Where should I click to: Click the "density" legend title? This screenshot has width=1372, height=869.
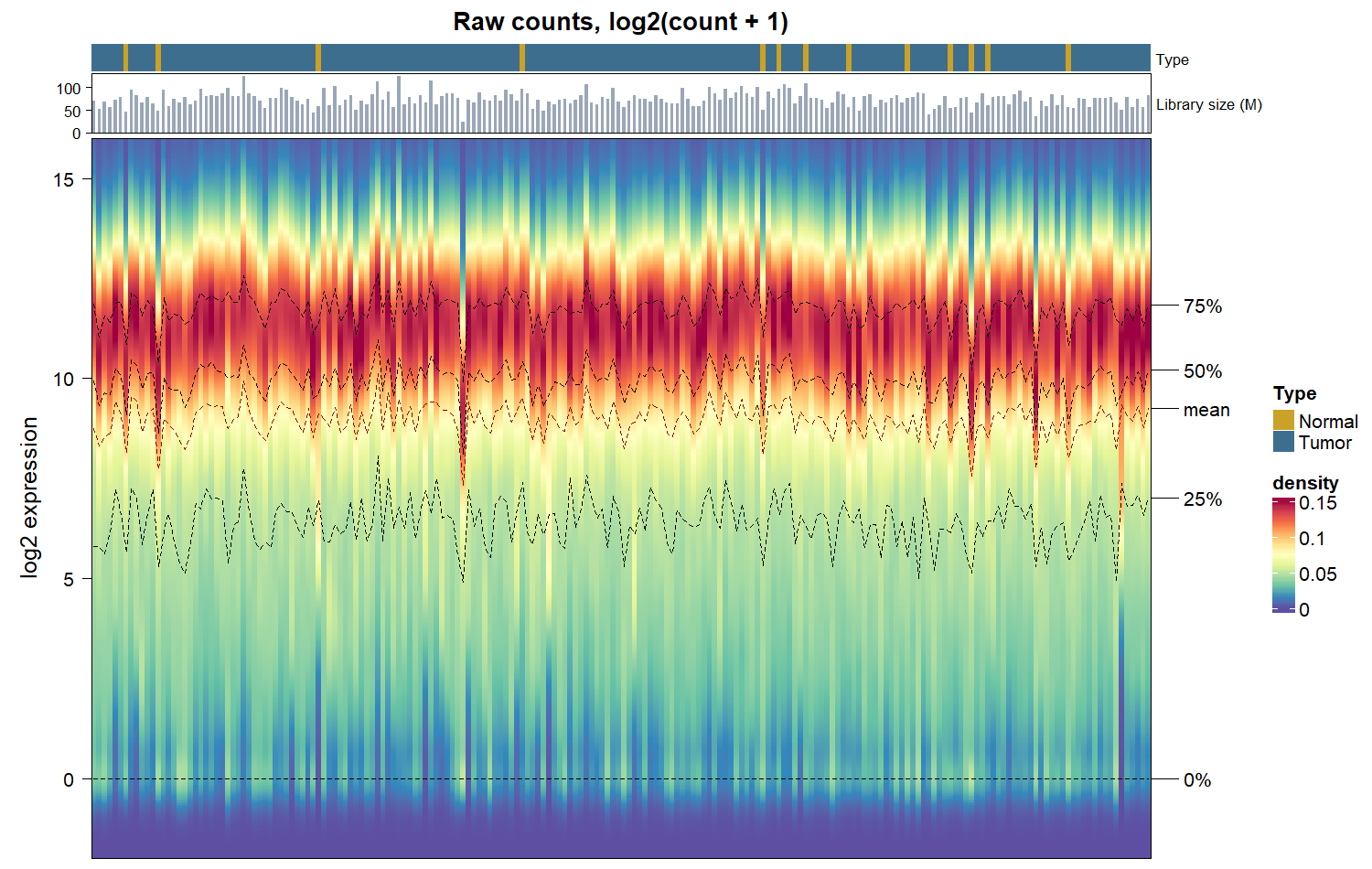[x=1305, y=482]
